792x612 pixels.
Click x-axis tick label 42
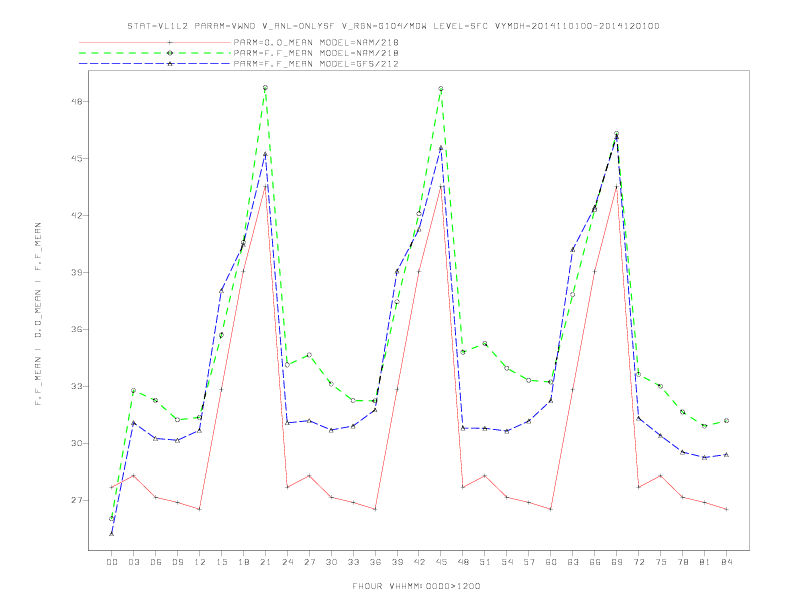tap(419, 562)
